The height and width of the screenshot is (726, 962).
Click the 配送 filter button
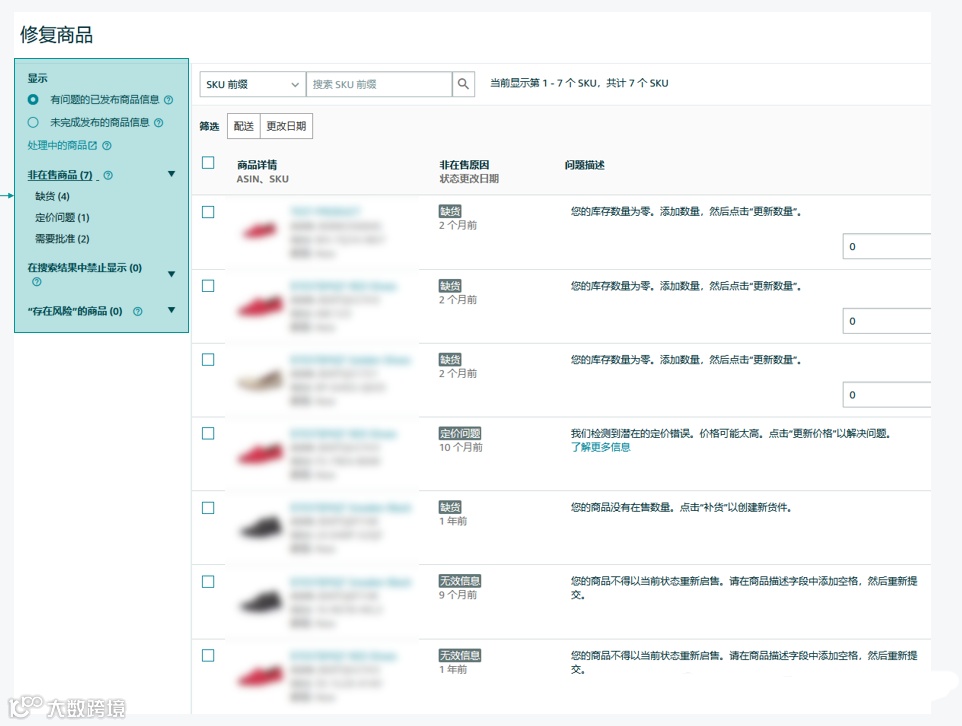click(244, 126)
